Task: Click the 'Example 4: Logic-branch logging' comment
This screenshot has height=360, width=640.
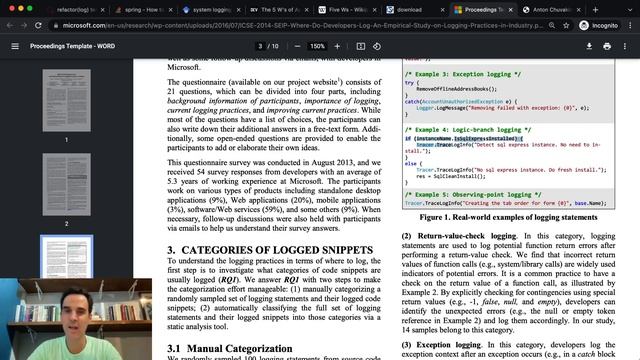Action: click(x=468, y=130)
